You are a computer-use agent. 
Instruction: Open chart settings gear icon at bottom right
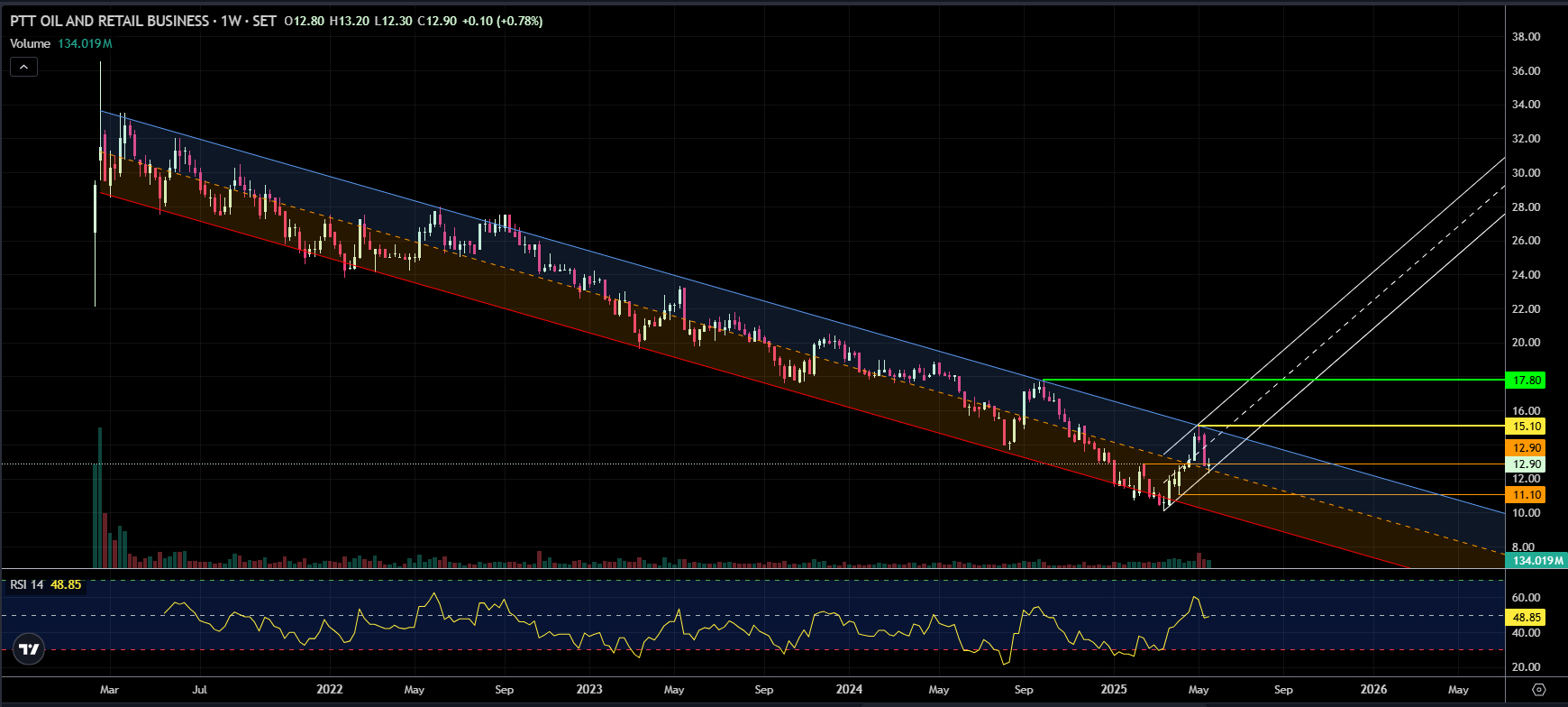coord(1538,689)
